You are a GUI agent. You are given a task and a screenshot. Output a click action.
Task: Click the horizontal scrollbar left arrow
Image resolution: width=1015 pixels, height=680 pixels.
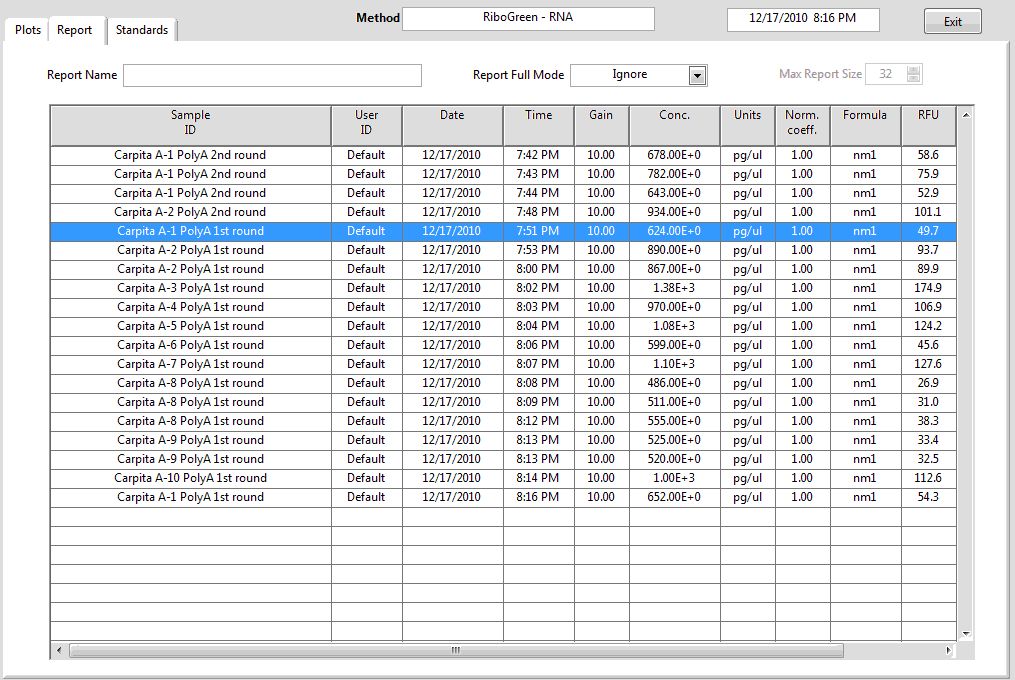[59, 650]
